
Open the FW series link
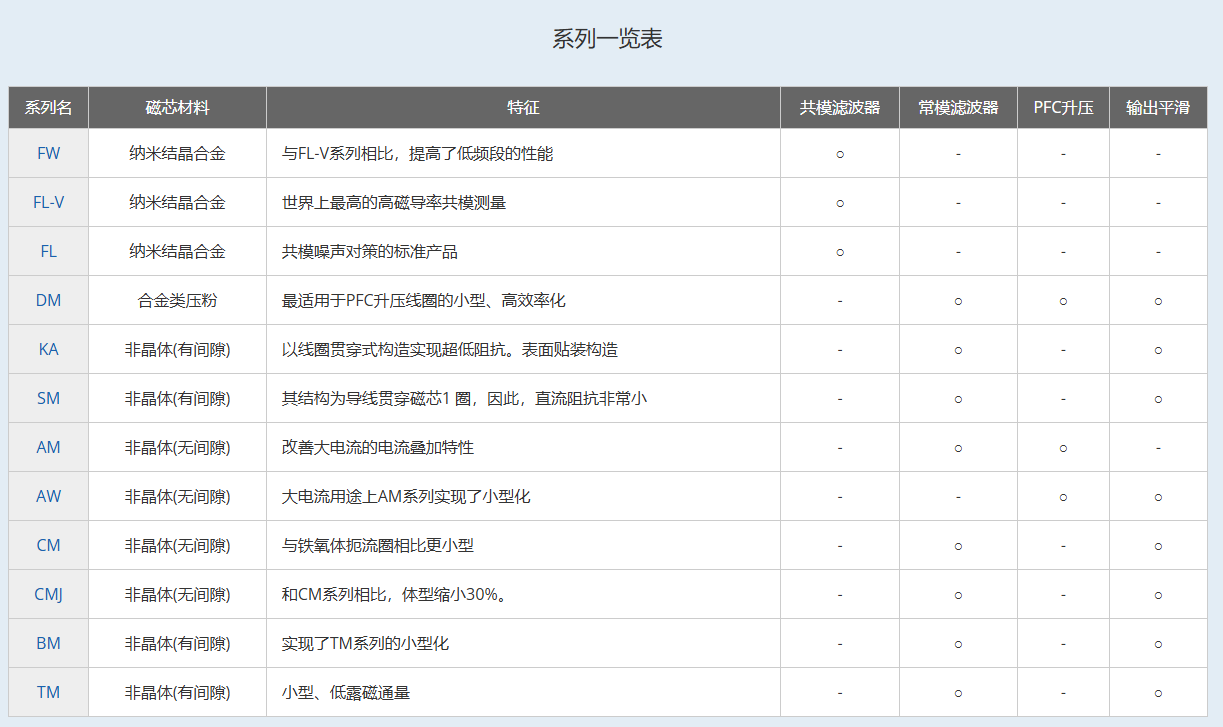point(48,153)
